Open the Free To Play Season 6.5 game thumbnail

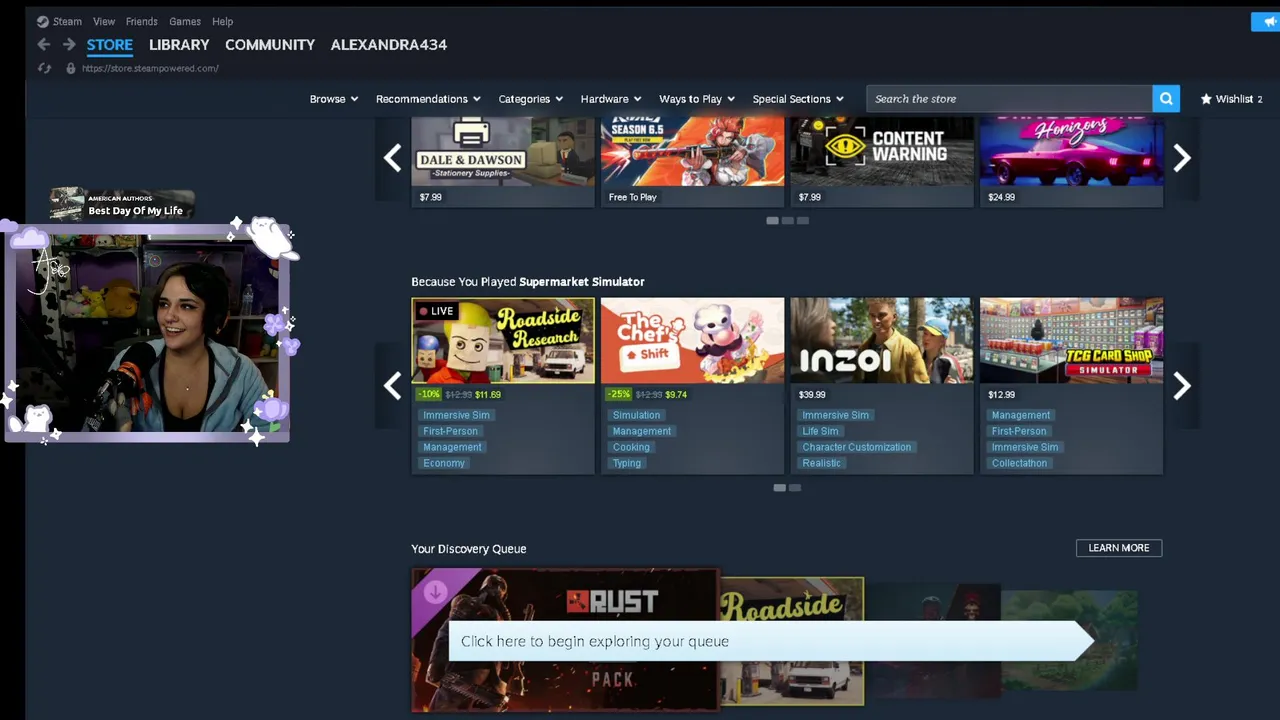[692, 151]
